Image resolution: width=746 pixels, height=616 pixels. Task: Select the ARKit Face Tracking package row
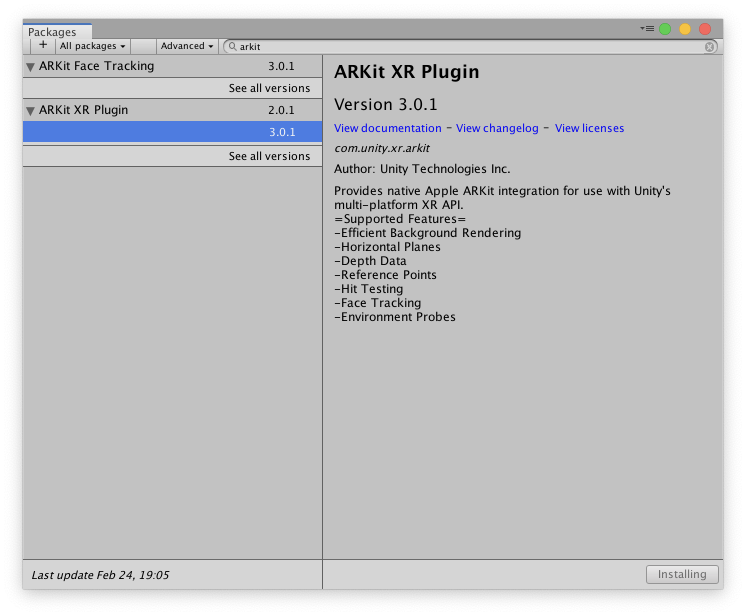172,66
